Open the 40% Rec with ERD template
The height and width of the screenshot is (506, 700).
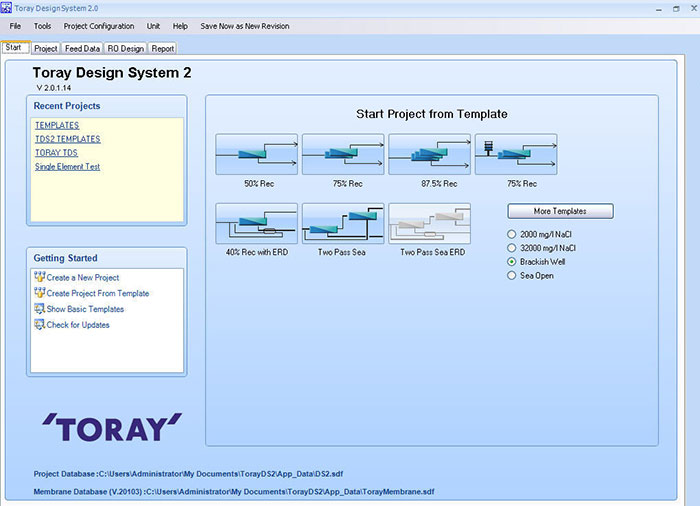(256, 223)
